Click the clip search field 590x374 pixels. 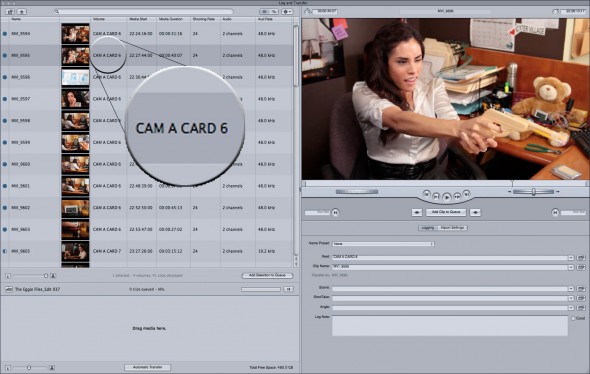pyautogui.click(x=144, y=12)
